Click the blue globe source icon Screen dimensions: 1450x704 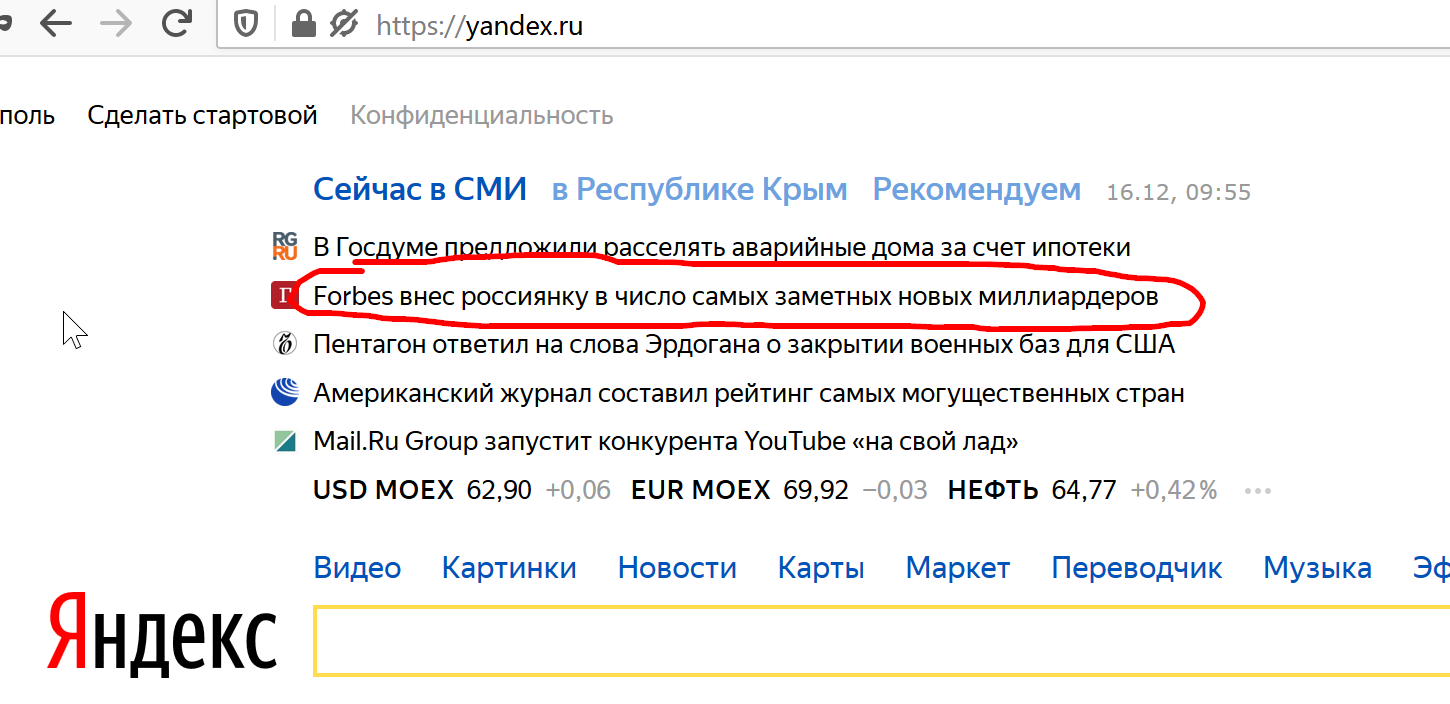(285, 392)
